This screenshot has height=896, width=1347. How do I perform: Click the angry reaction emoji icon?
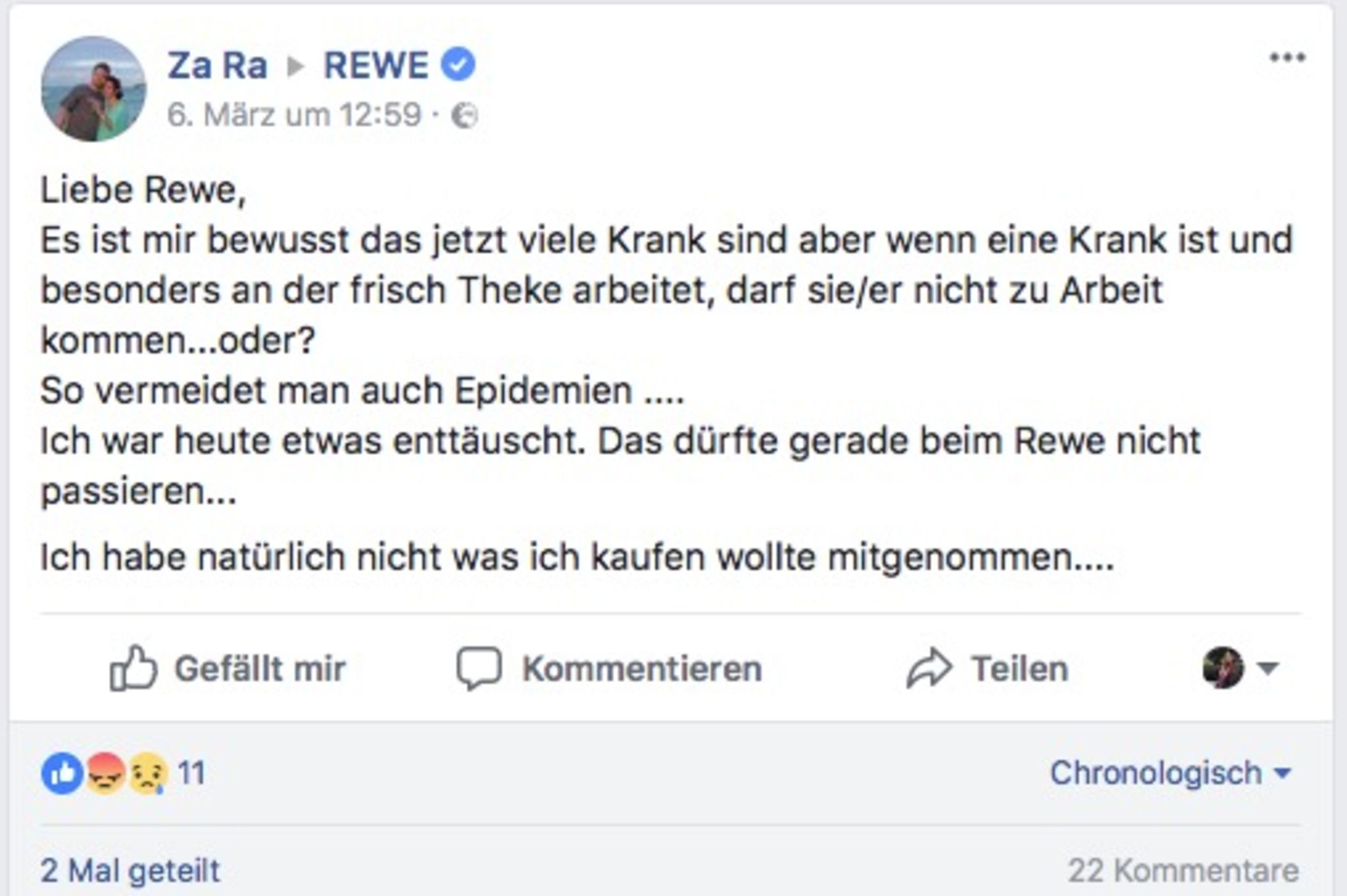click(105, 773)
